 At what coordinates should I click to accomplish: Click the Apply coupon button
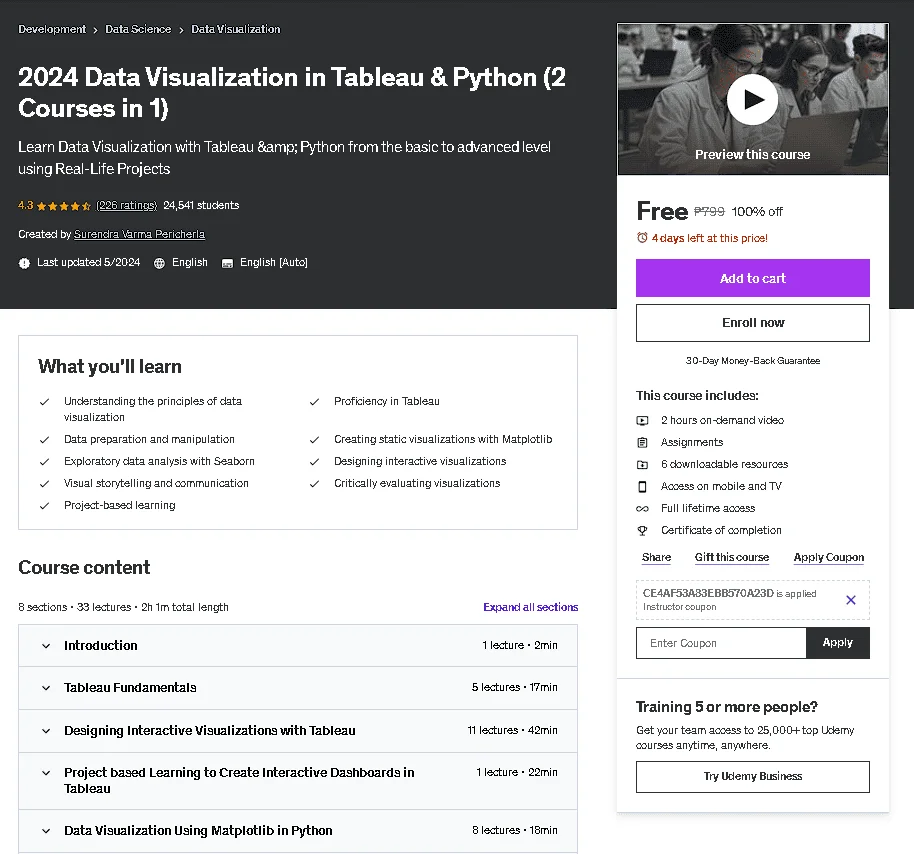click(x=838, y=643)
